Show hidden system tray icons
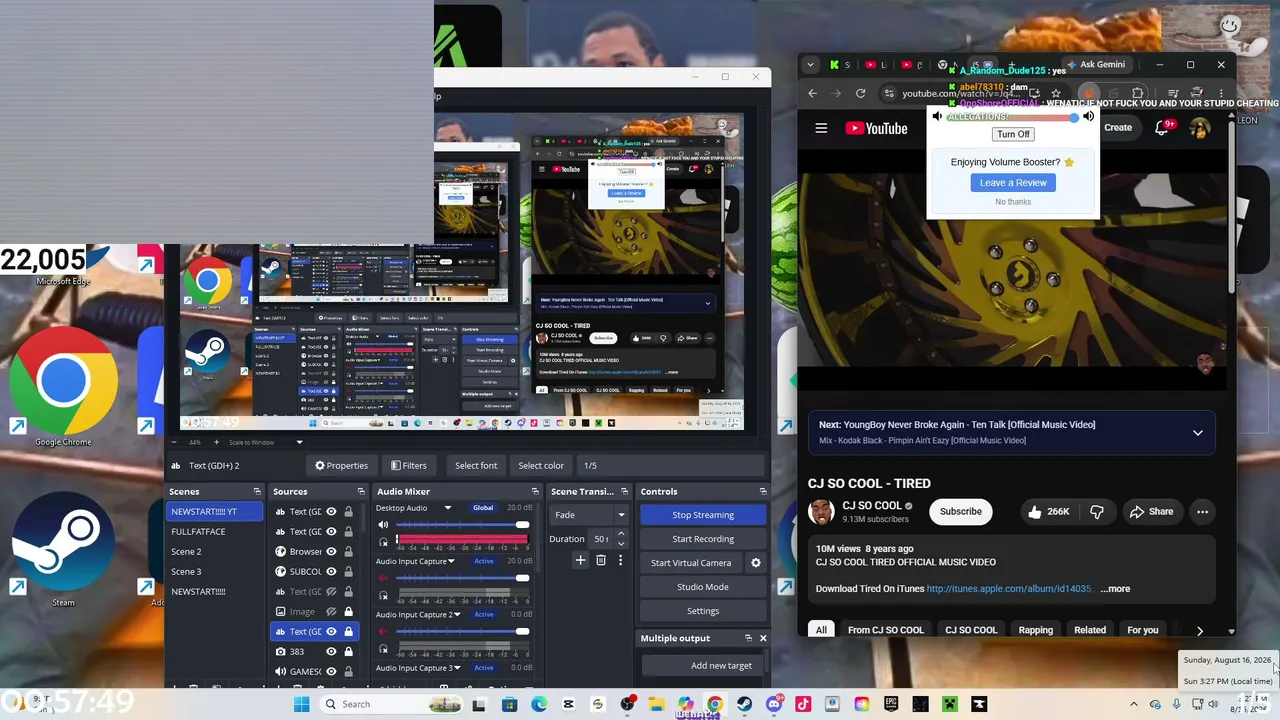1280x720 pixels. tap(1133, 704)
